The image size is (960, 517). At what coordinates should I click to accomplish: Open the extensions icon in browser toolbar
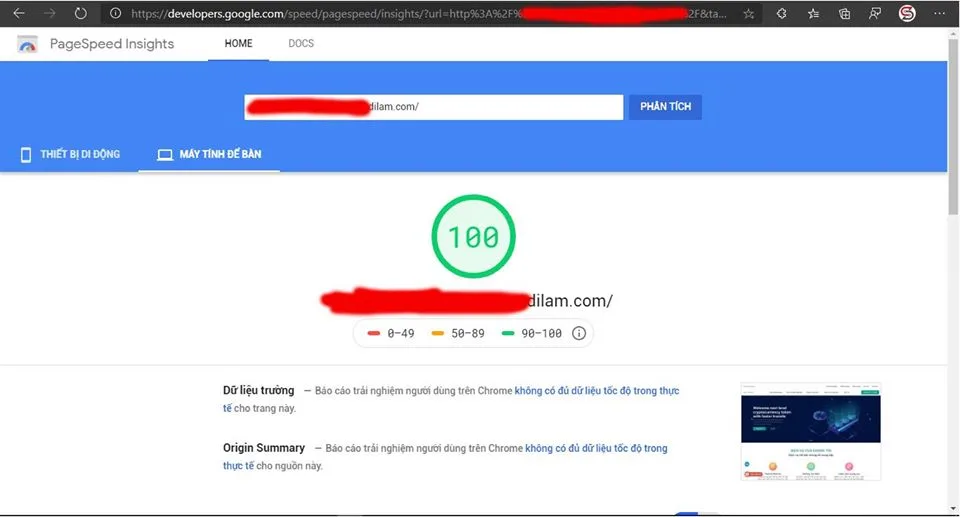coord(781,13)
